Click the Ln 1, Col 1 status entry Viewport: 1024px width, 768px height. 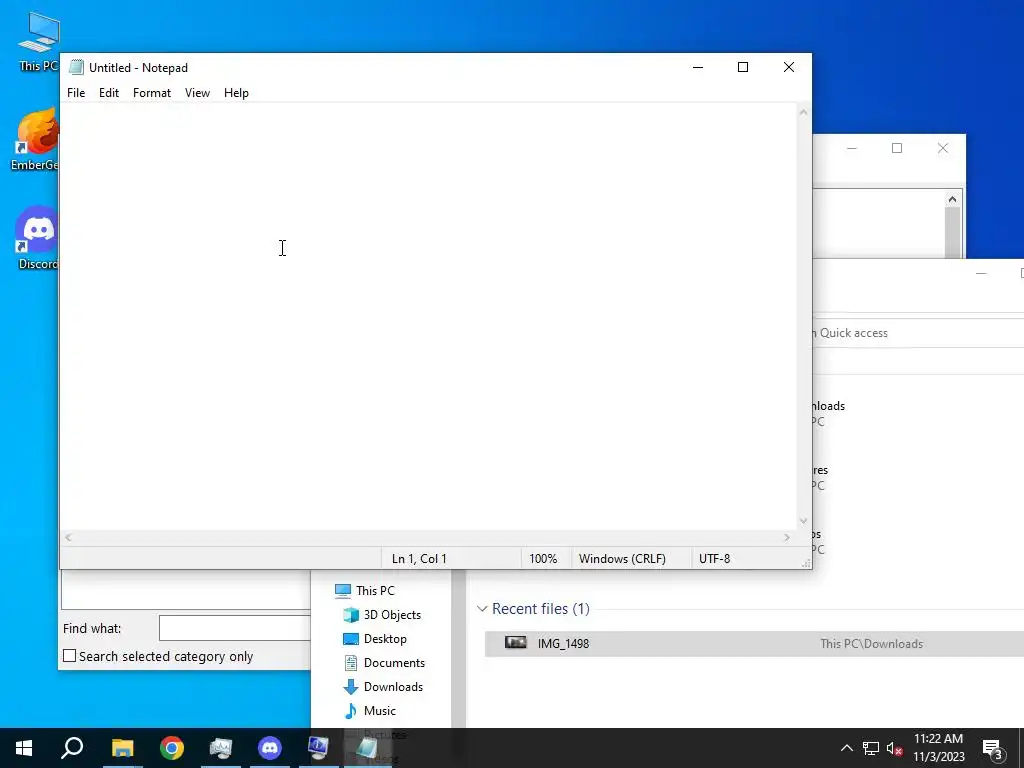tap(419, 558)
